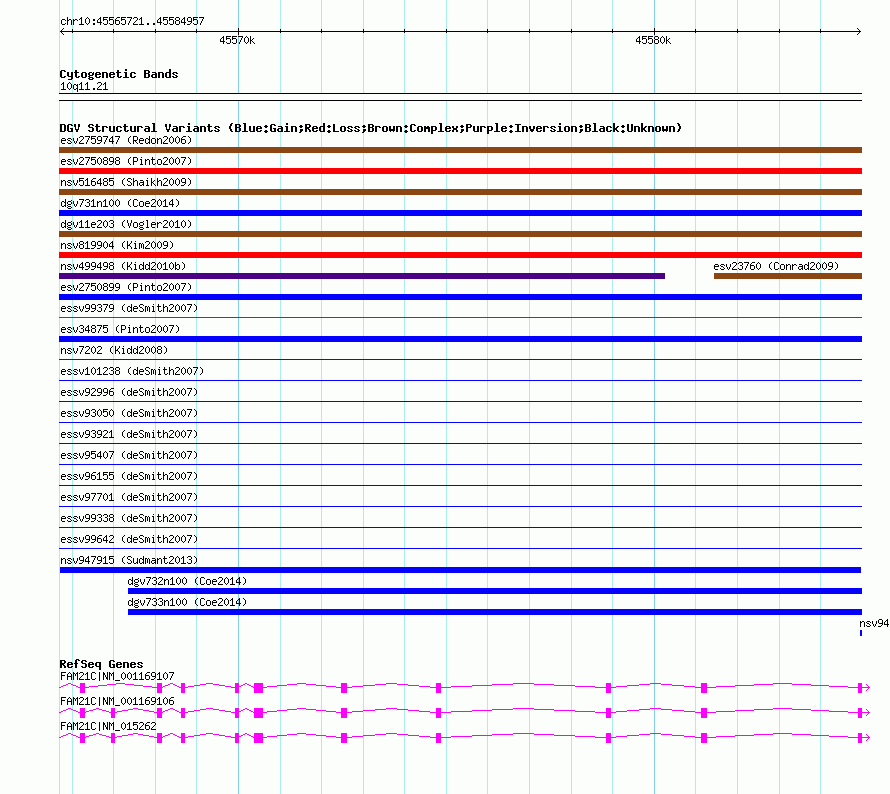Click the dgv11e203 (Vogler2010) label
This screenshot has height=794, width=890.
pos(126,224)
